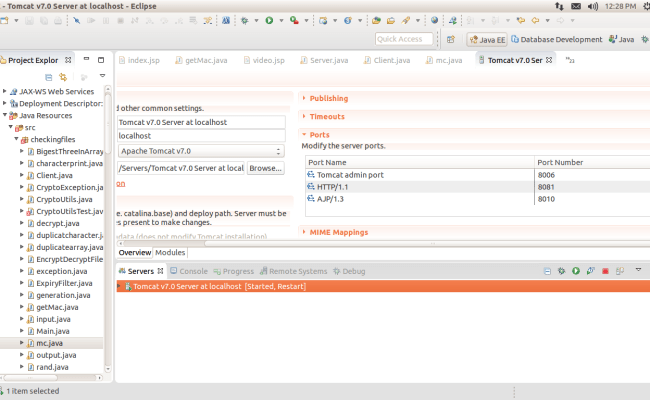Viewport: 650px width, 400px height.
Task: Click the Servers view collapse icon
Action: click(547, 271)
